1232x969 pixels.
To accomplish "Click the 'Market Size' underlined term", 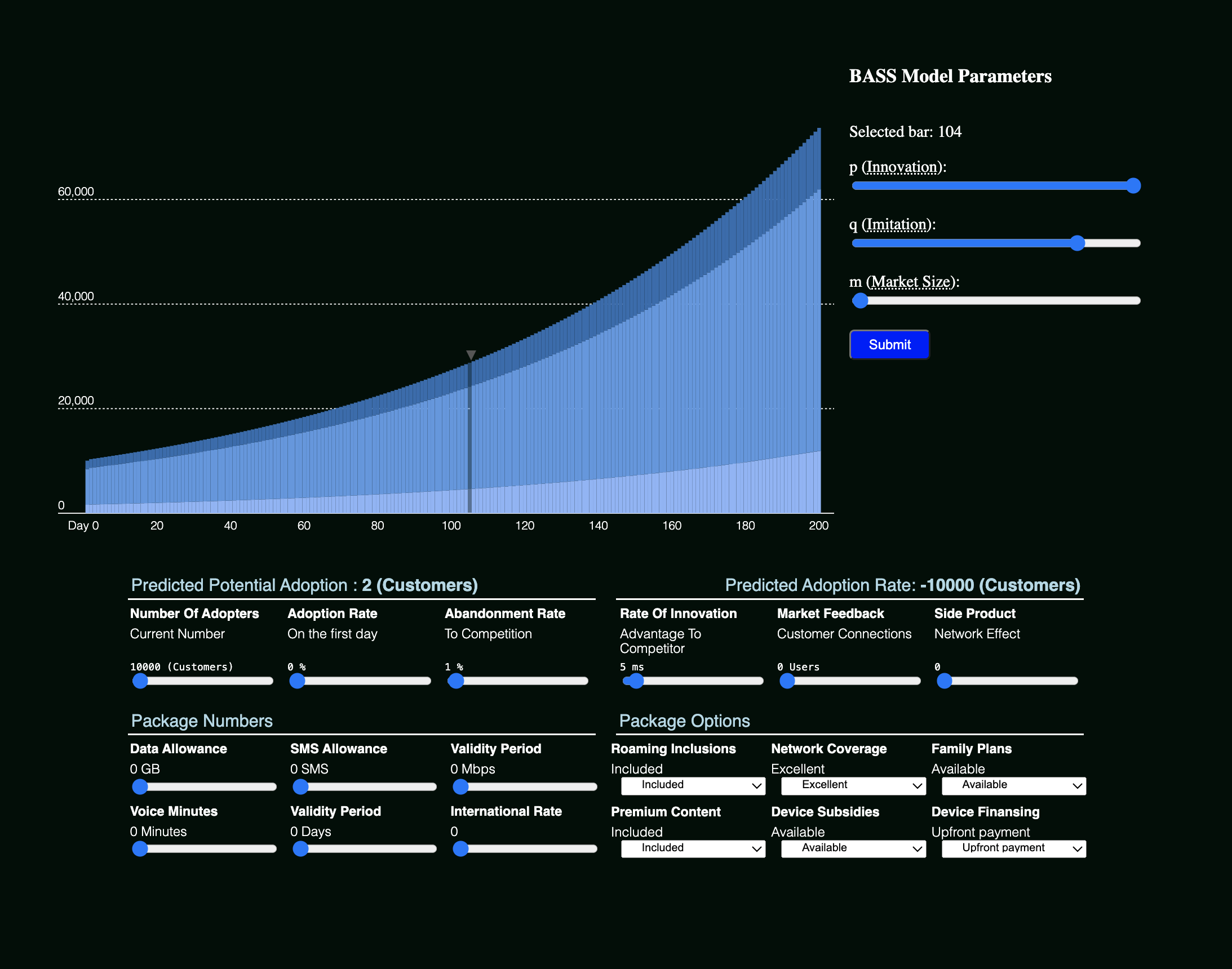I will coord(910,282).
